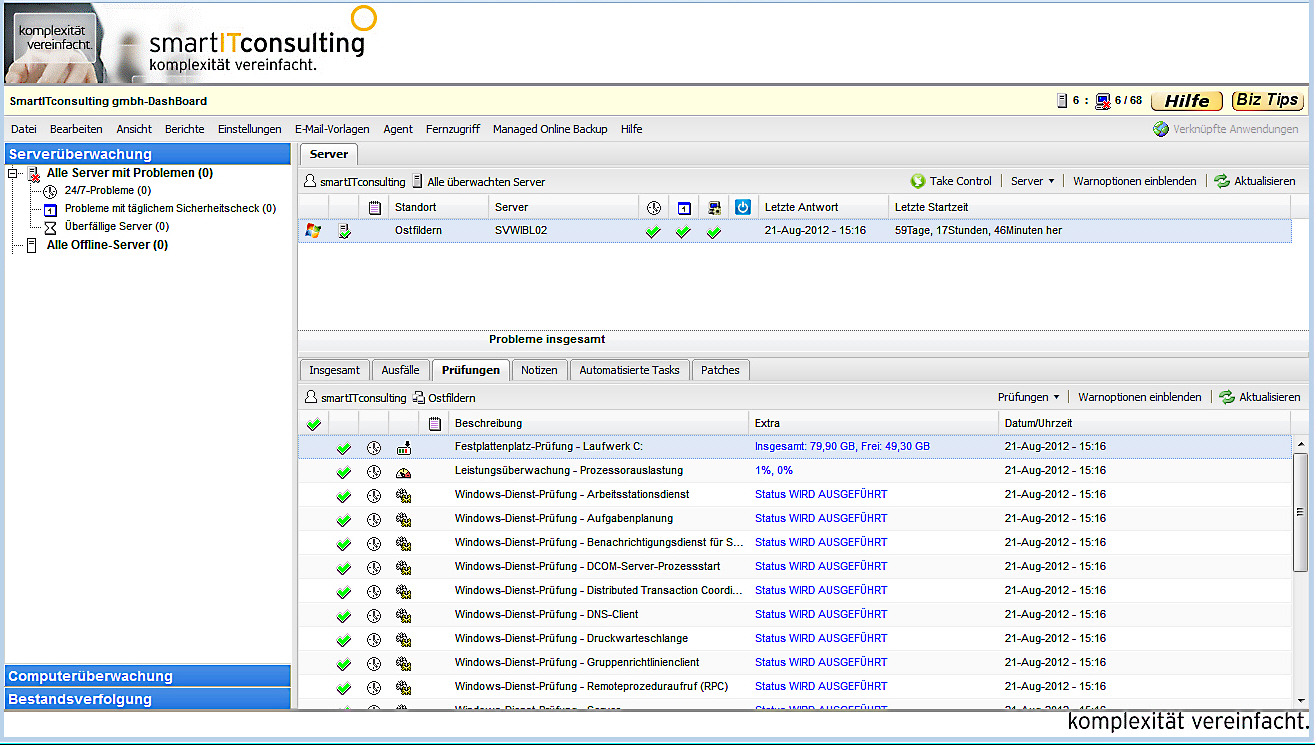Click the Serverüberwachung panel header
Viewport: 1315px width, 745px height.
148,154
